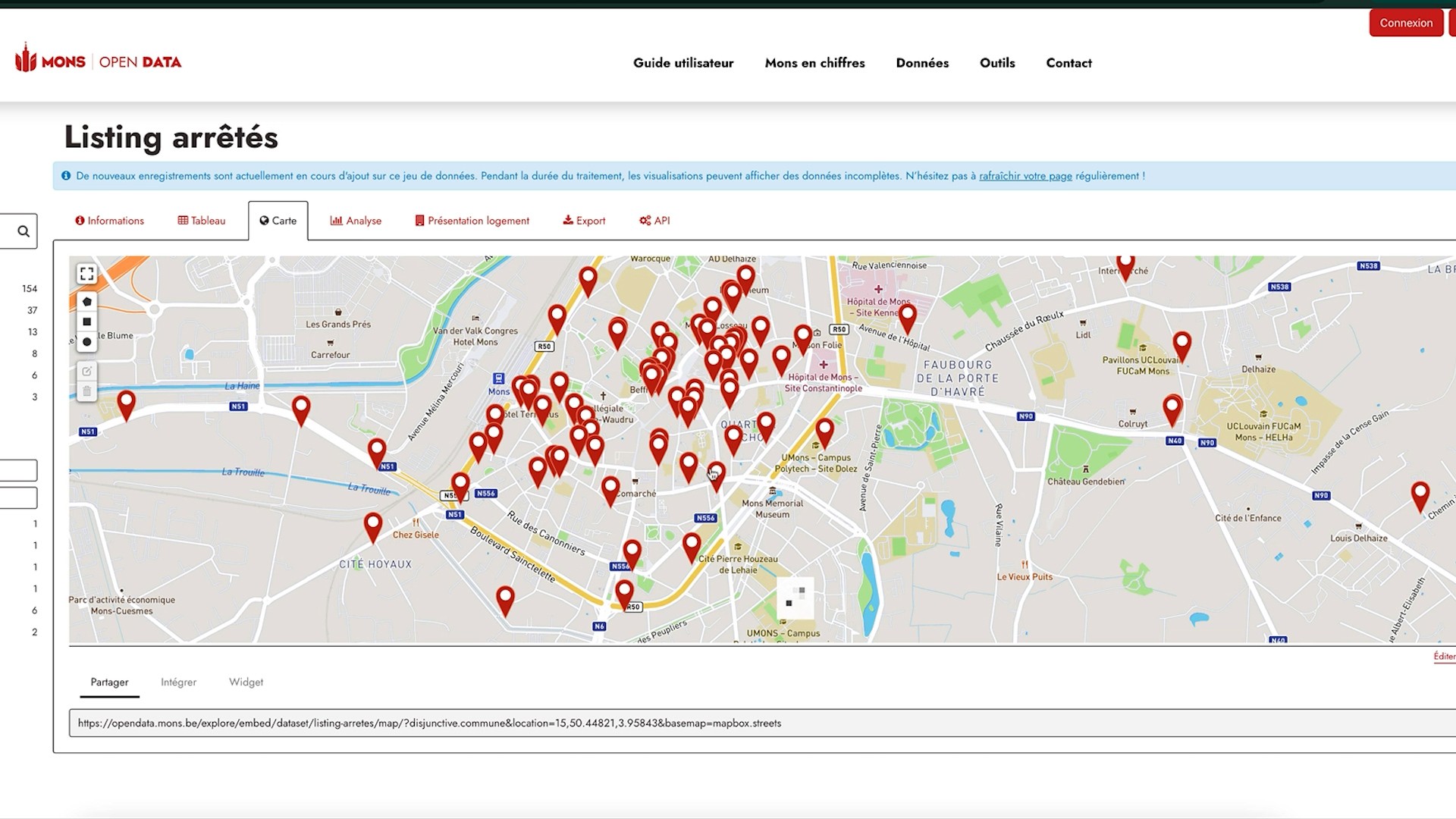This screenshot has width=1456, height=819.
Task: Select the circle drawing tool
Action: pyautogui.click(x=86, y=342)
